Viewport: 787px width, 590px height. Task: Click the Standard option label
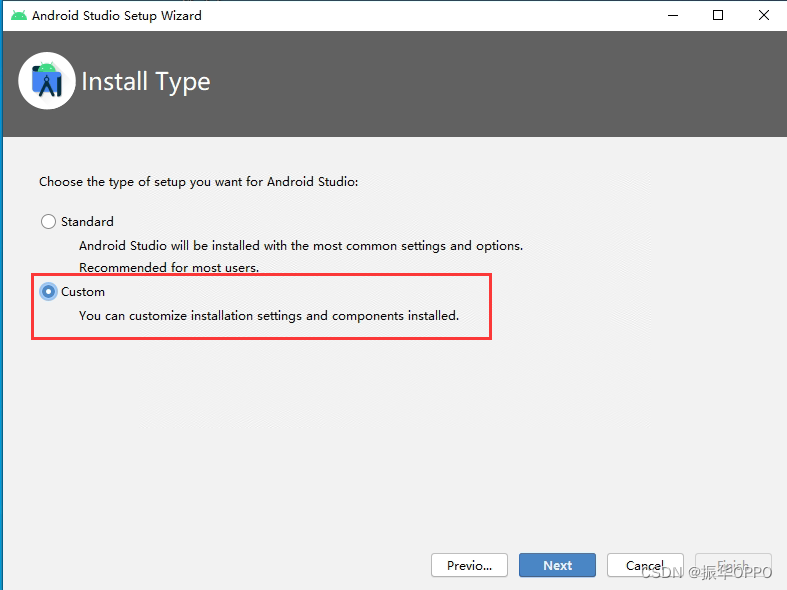[x=87, y=222]
